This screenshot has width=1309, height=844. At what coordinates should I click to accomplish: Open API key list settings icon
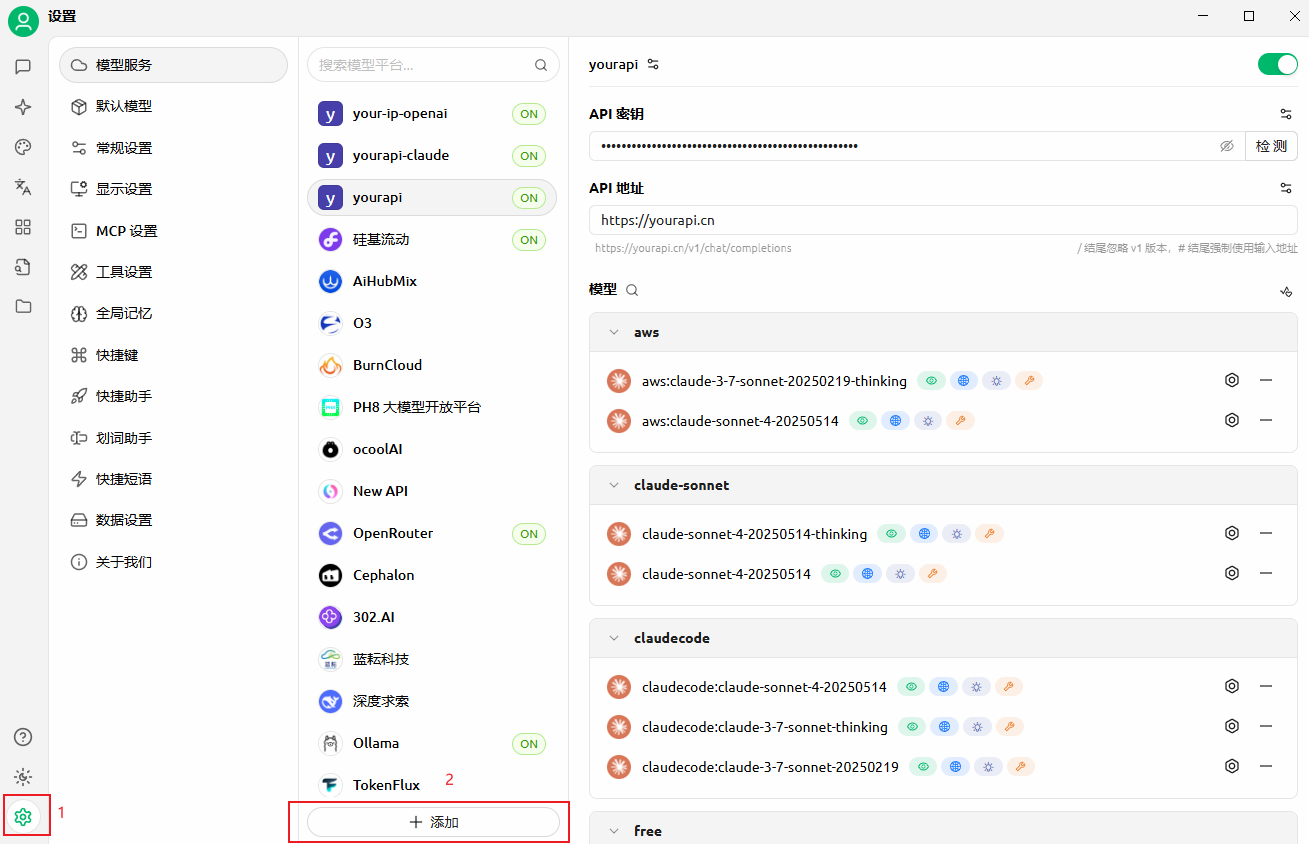1286,114
